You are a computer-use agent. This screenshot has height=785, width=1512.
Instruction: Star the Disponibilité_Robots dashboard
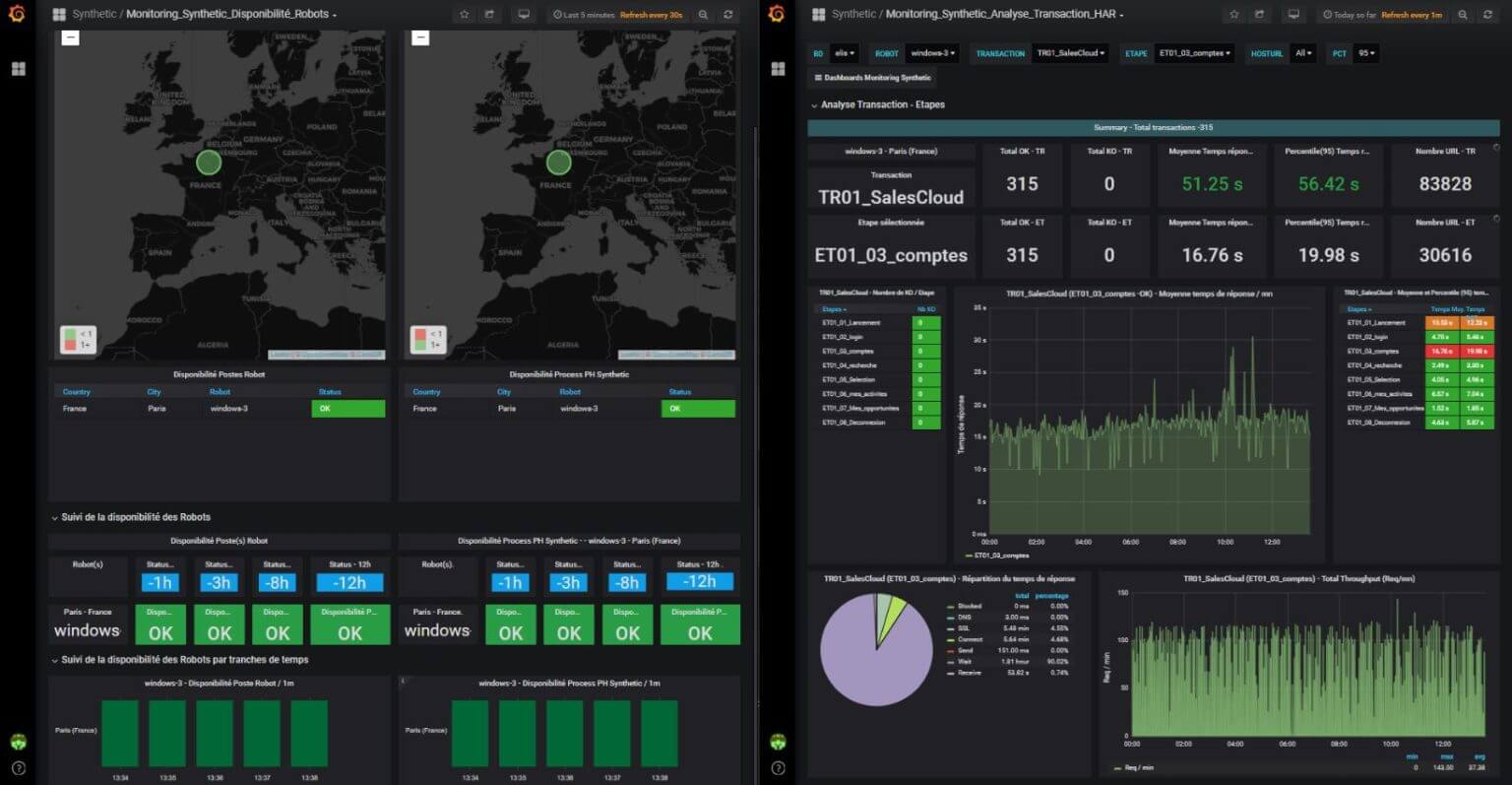pos(465,15)
